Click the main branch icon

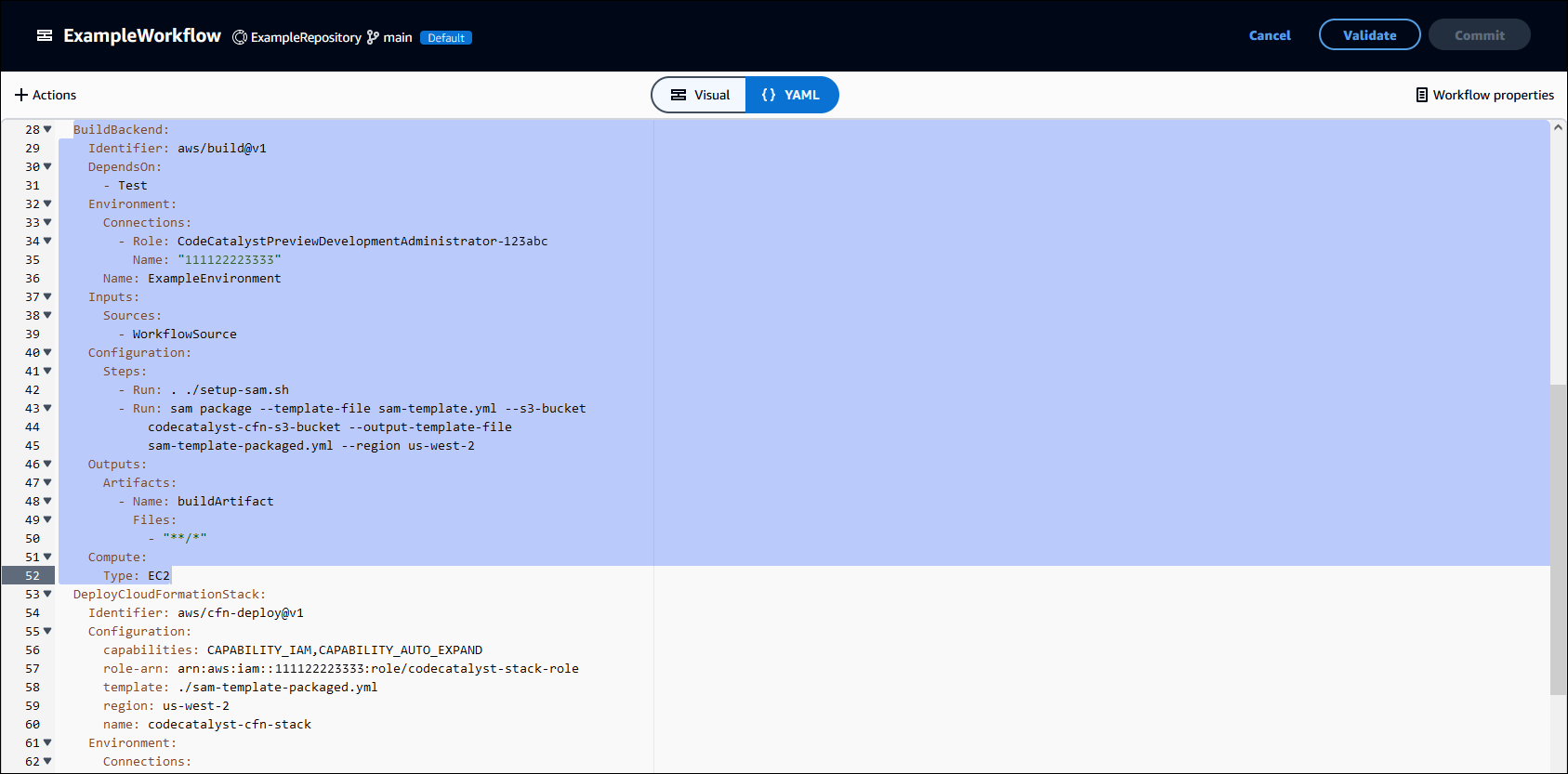(x=373, y=37)
